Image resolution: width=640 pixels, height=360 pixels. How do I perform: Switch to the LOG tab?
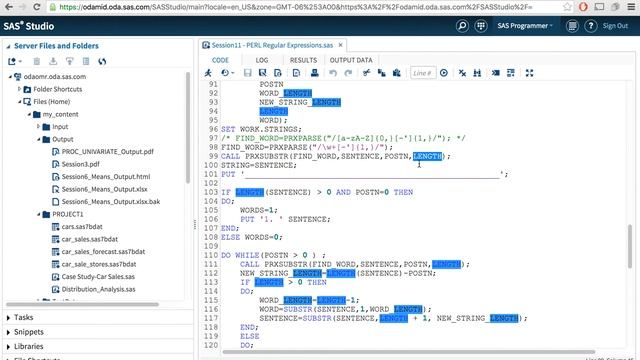pos(262,60)
